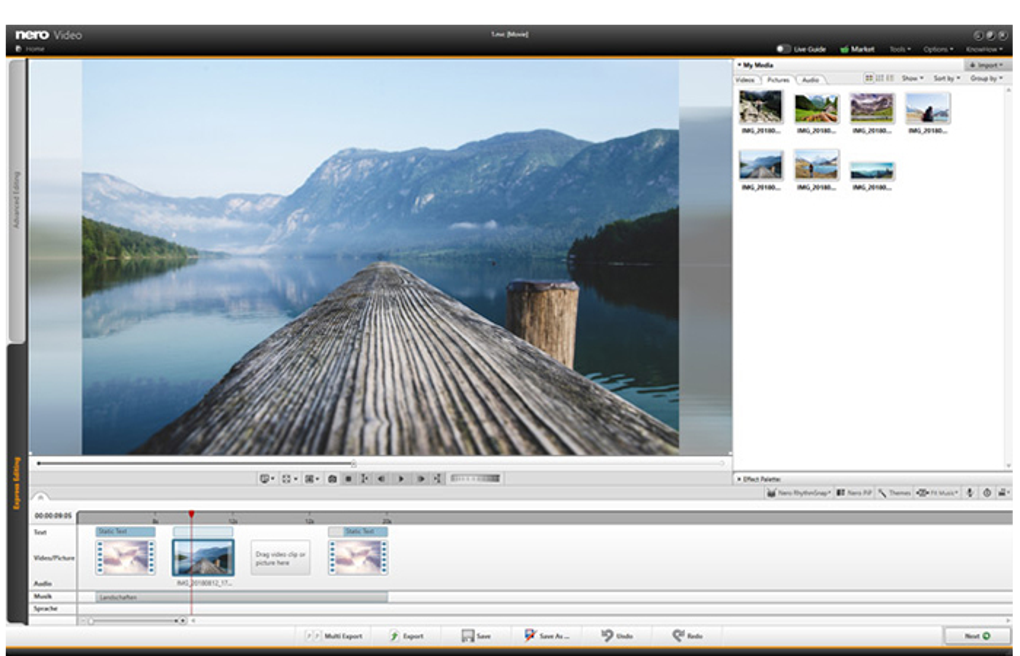
Task: Click the Next button
Action: click(978, 636)
